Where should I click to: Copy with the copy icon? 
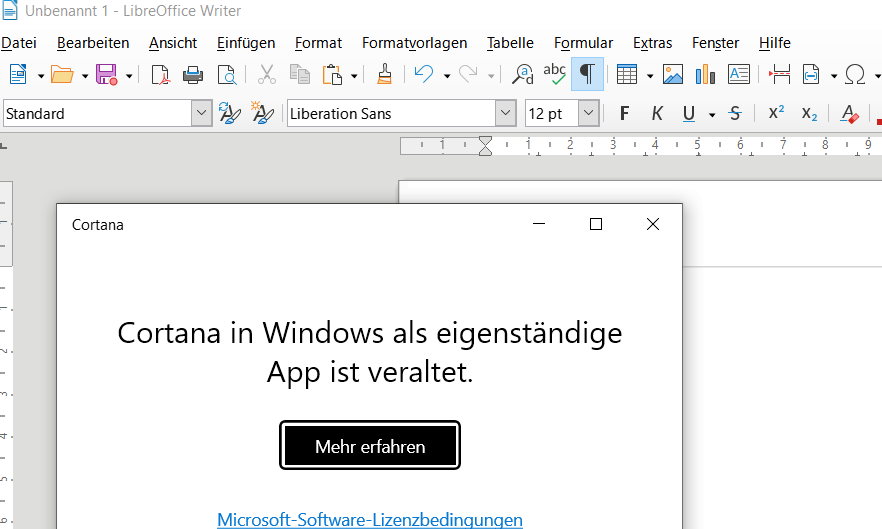[300, 74]
